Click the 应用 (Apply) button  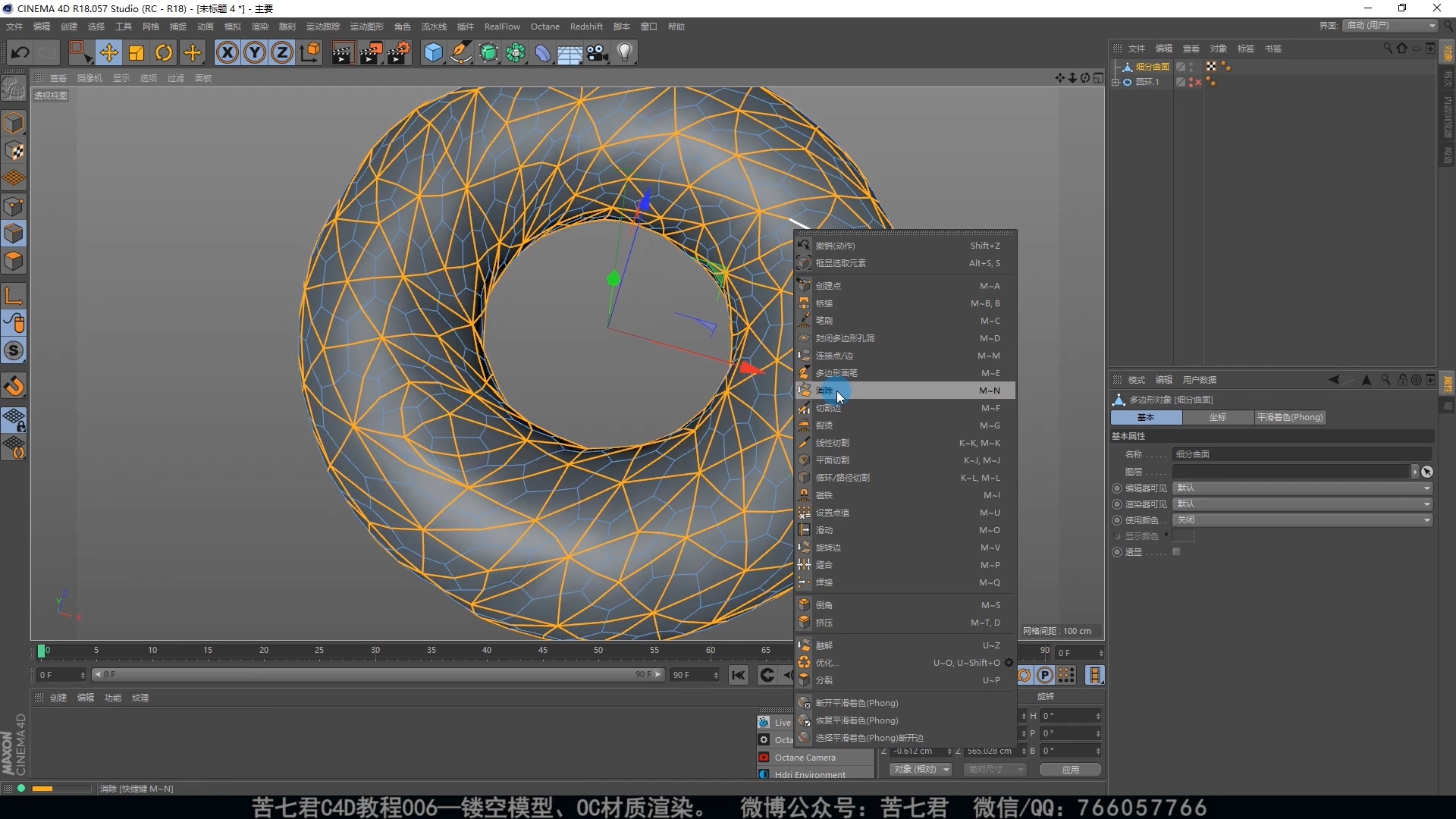[x=1070, y=770]
